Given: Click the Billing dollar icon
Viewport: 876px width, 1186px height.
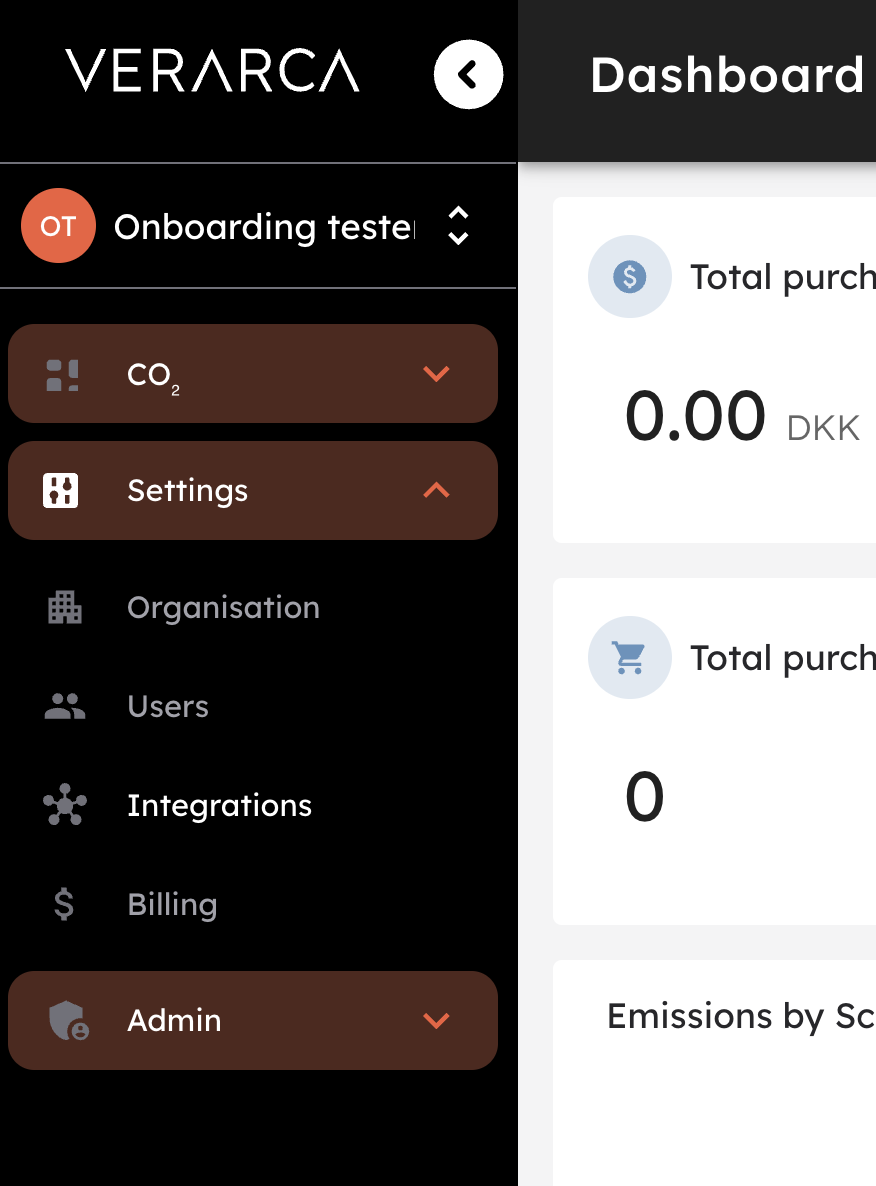Looking at the screenshot, I should tap(64, 904).
